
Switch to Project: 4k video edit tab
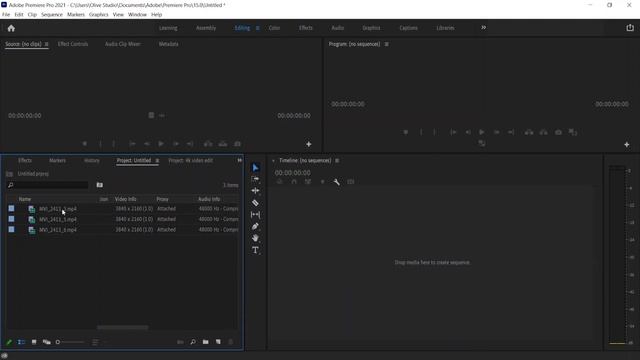coord(191,161)
